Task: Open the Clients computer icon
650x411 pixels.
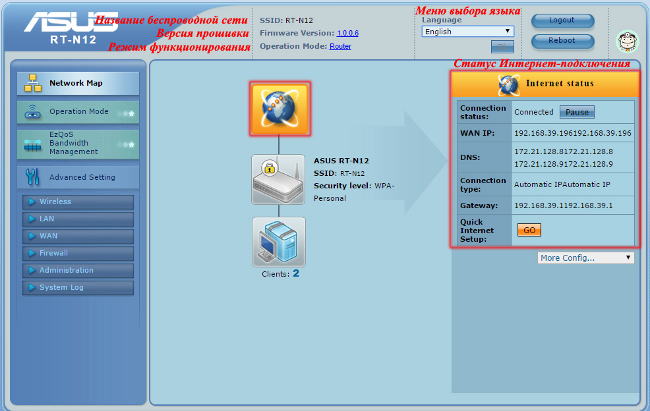Action: click(279, 242)
